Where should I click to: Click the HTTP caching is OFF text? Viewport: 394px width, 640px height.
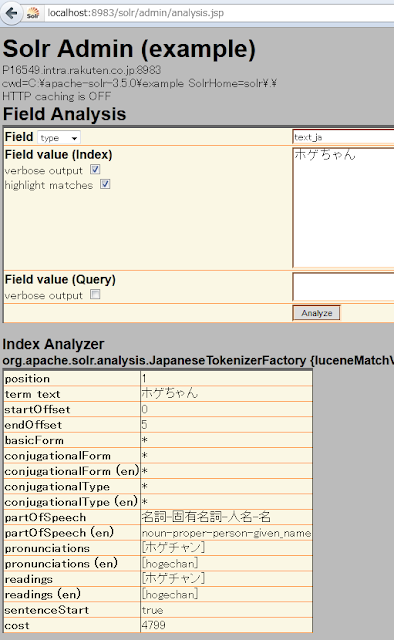pyautogui.click(x=57, y=96)
